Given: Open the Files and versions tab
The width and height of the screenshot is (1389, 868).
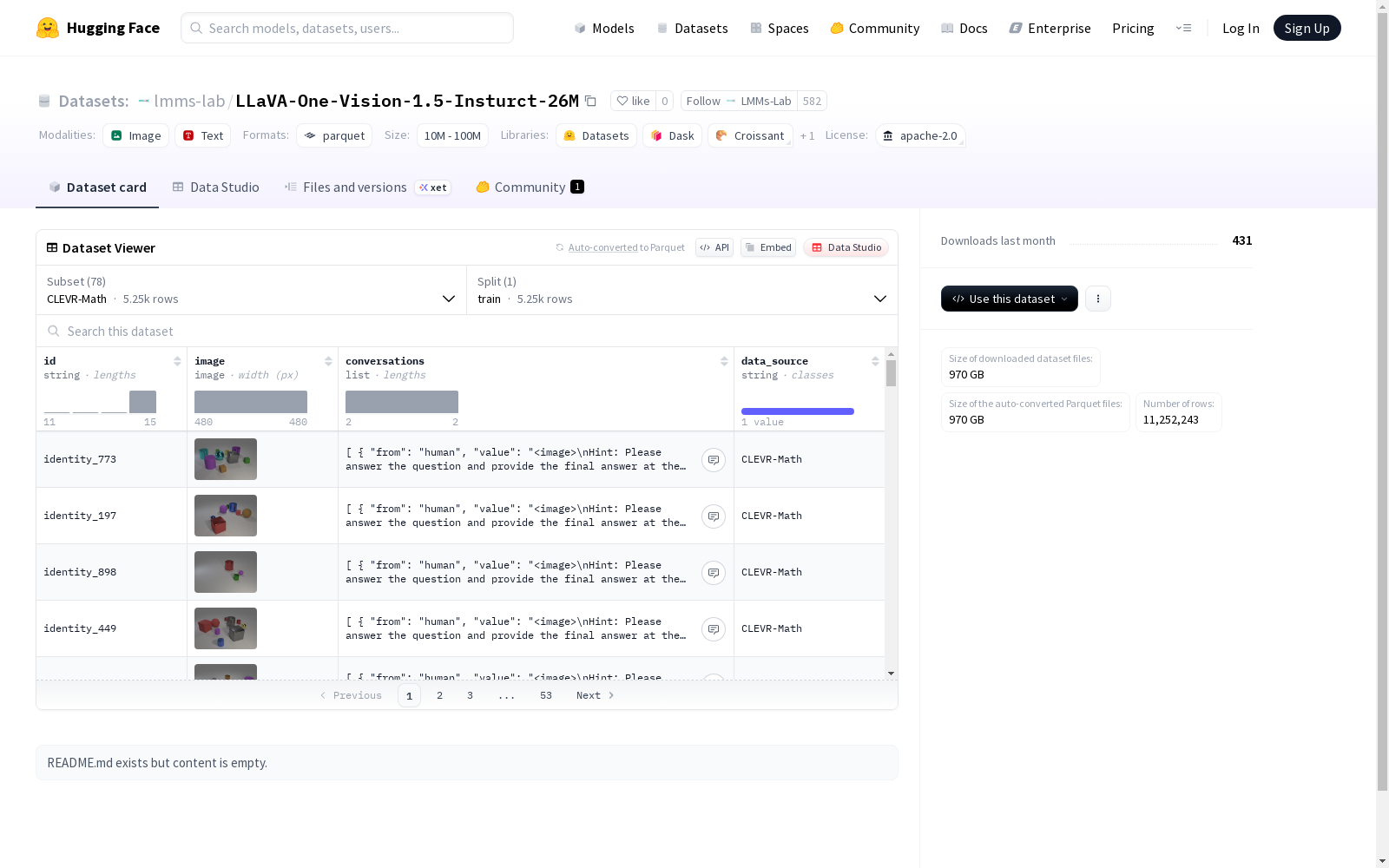Looking at the screenshot, I should [367, 187].
